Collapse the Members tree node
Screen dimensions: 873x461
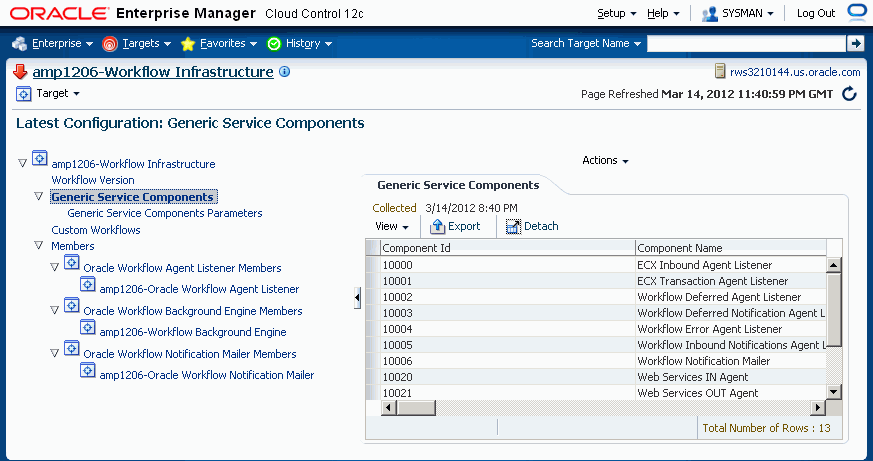click(38, 246)
